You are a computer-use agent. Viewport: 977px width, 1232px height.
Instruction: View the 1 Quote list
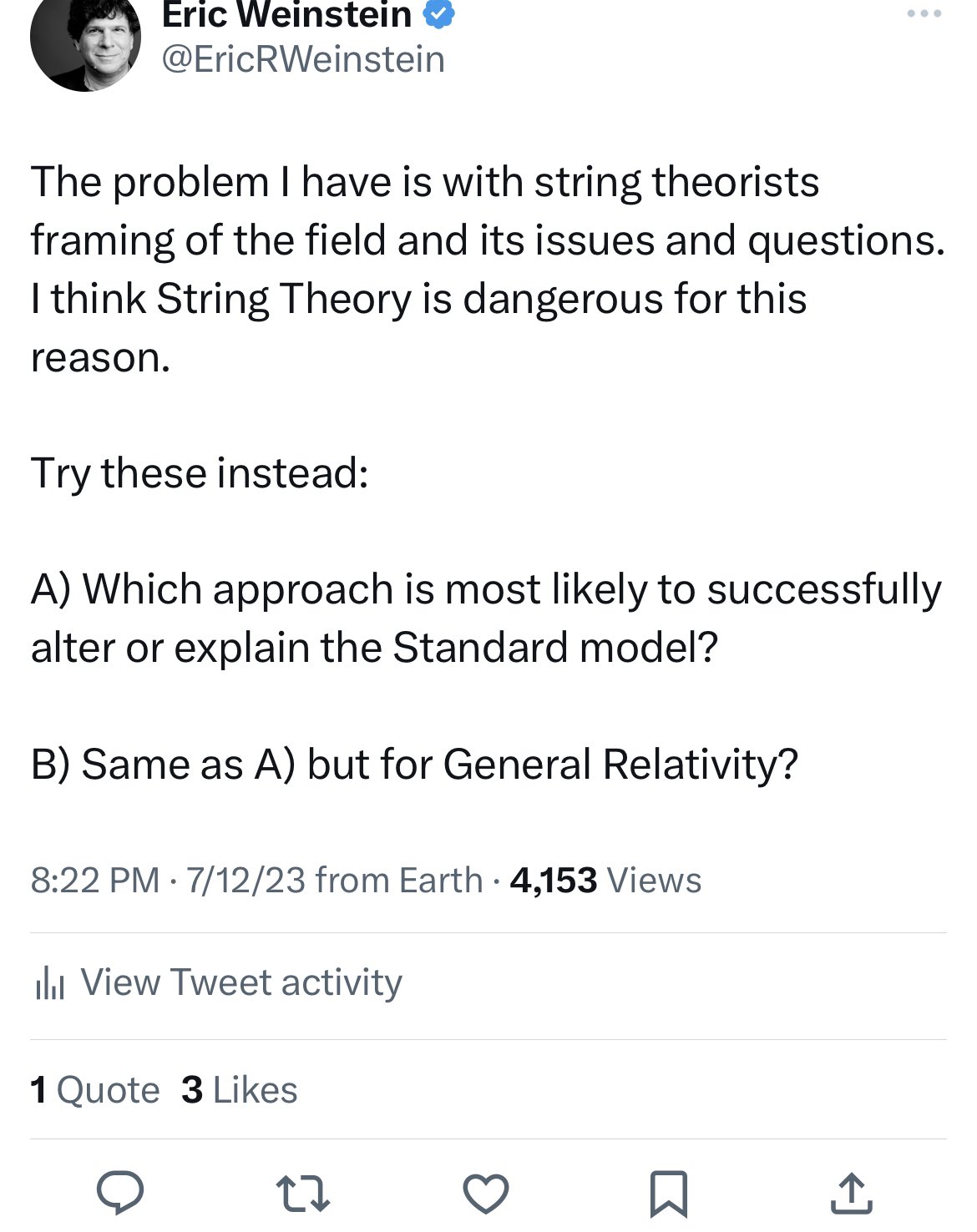[94, 1089]
